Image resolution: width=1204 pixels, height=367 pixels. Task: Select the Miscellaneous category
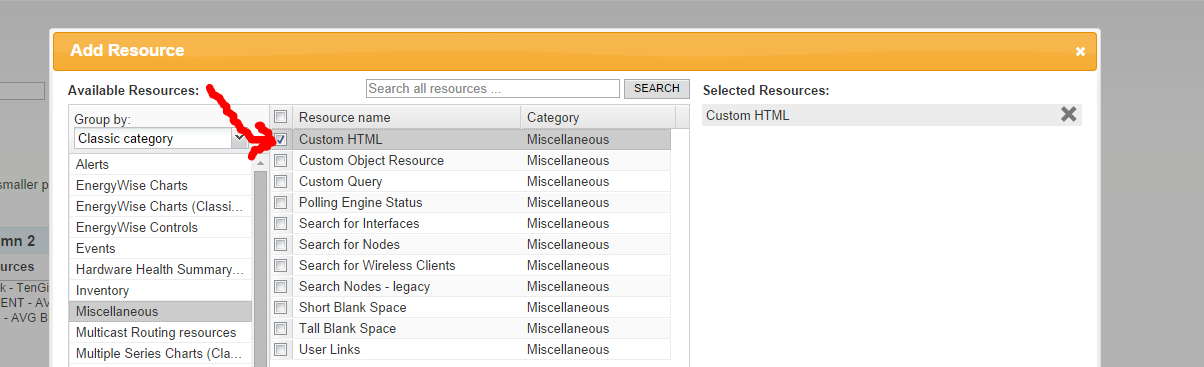pos(161,311)
